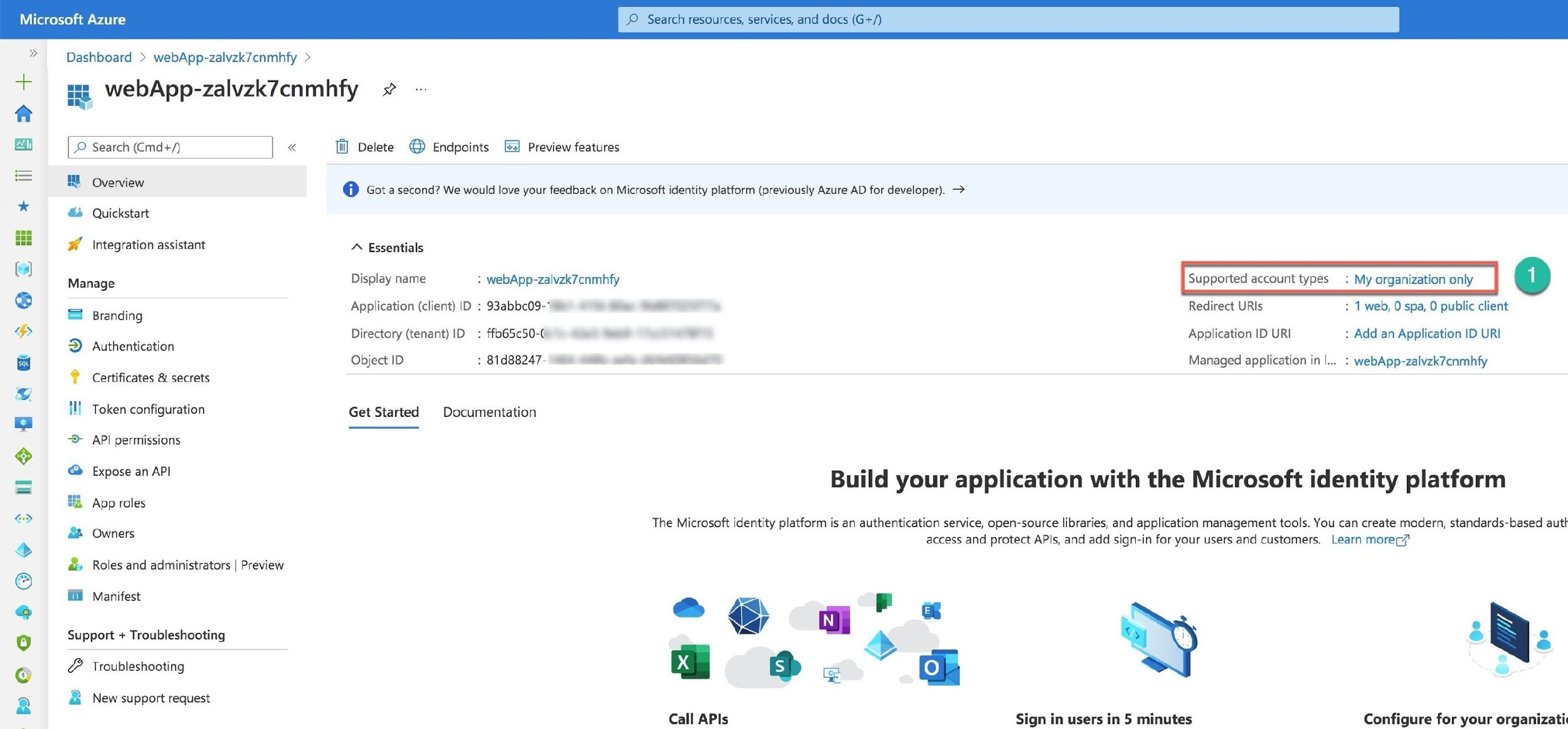The image size is (1568, 729).
Task: Open the more options ellipsis beside title
Action: 421,90
